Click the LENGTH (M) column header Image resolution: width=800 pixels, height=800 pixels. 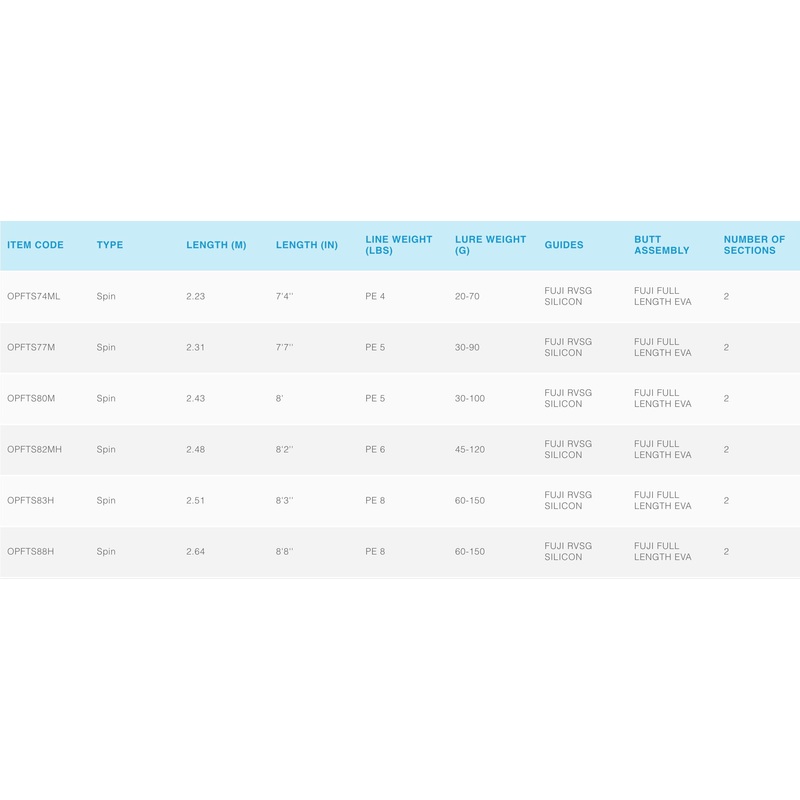point(216,245)
